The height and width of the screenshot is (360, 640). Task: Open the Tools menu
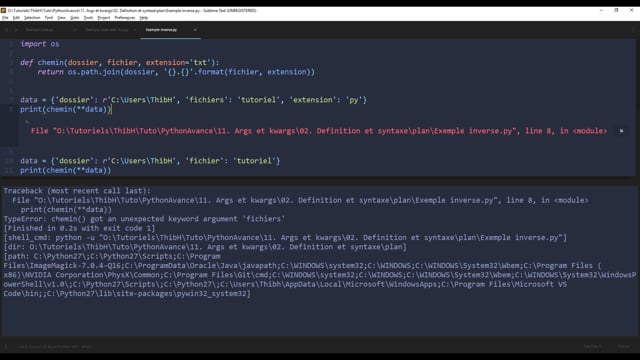pyautogui.click(x=89, y=18)
